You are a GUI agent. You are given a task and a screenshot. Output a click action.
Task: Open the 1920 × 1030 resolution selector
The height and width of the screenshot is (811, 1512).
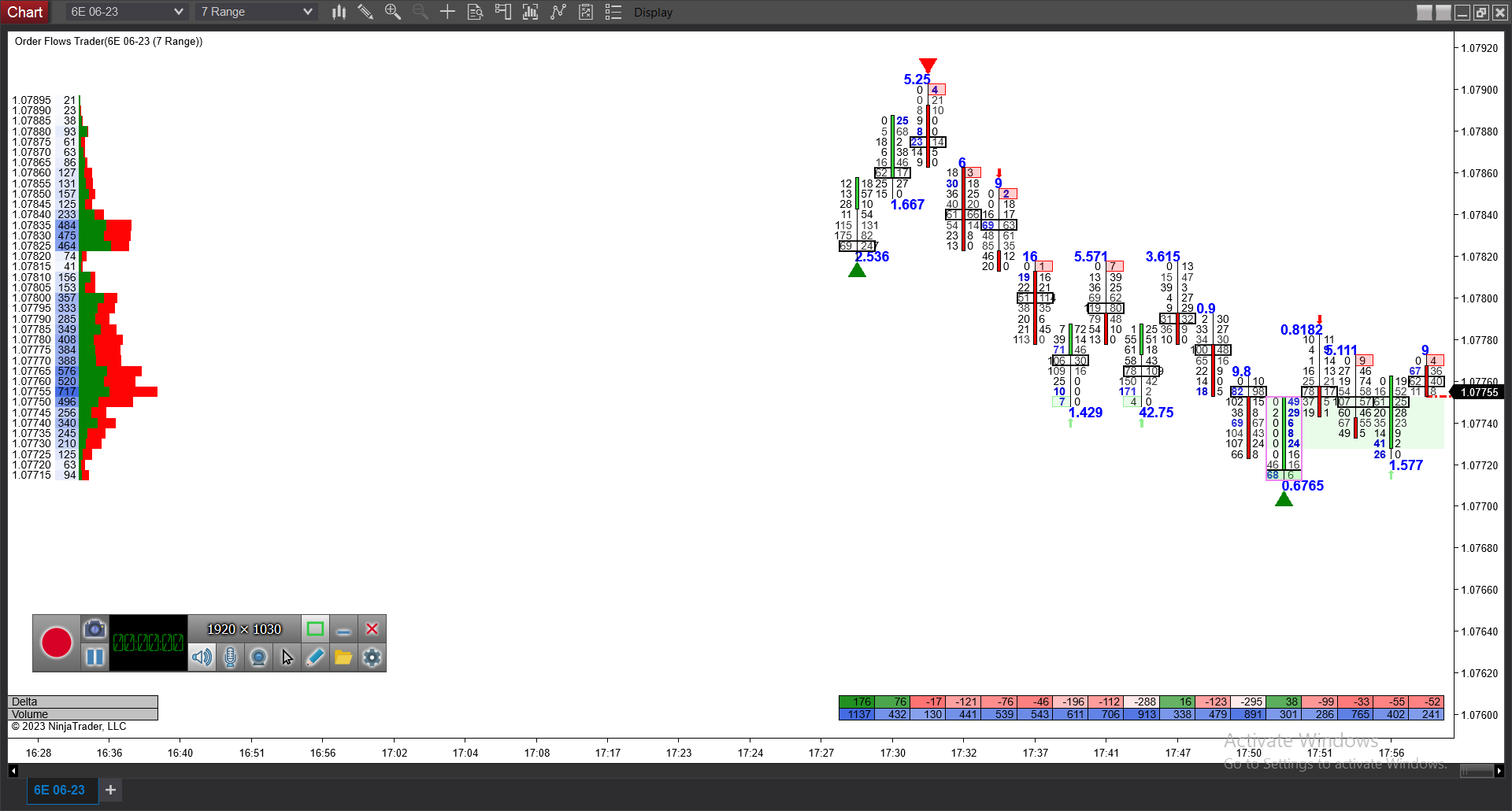click(244, 629)
